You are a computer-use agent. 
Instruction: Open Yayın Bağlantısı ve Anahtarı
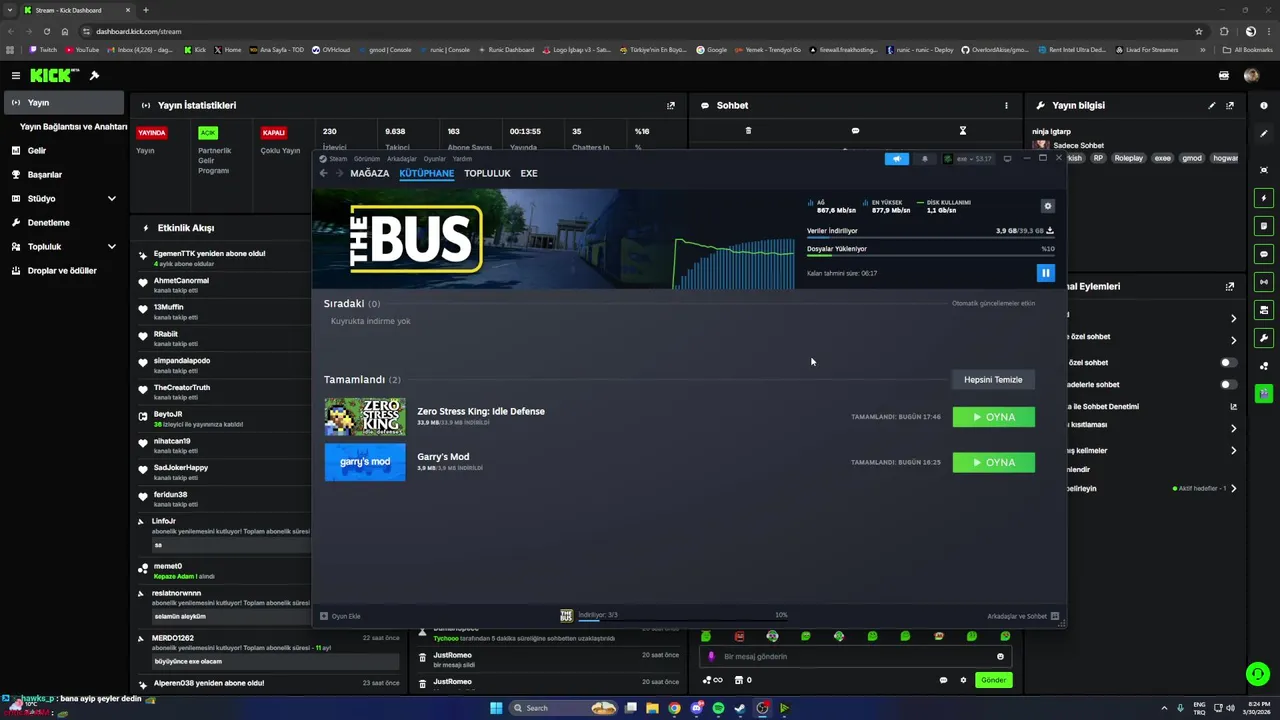click(x=73, y=126)
